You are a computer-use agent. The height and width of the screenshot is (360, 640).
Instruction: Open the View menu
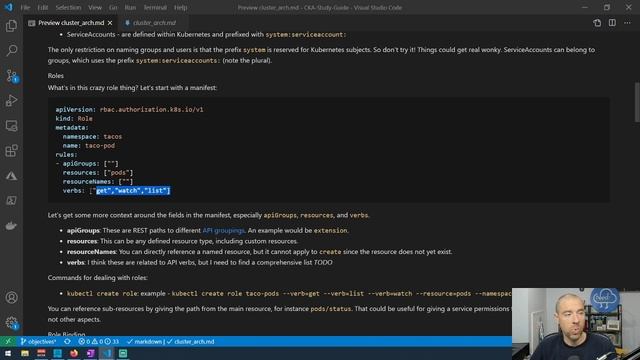(x=95, y=7)
